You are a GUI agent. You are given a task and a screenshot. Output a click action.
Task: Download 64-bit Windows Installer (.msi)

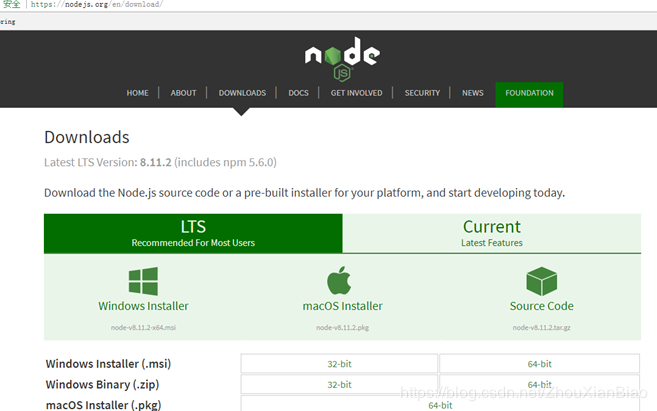(540, 364)
